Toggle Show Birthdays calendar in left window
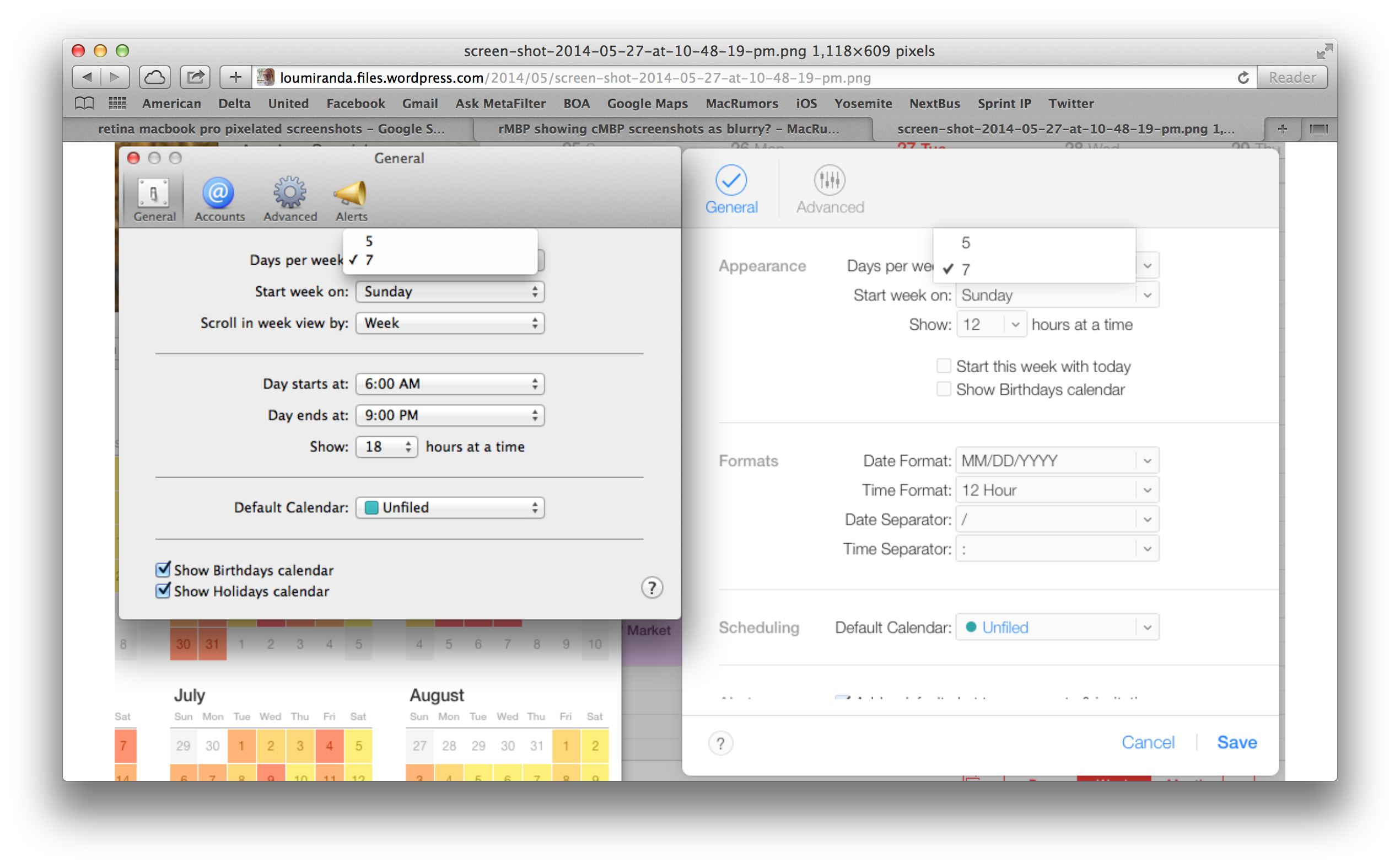 (x=163, y=570)
